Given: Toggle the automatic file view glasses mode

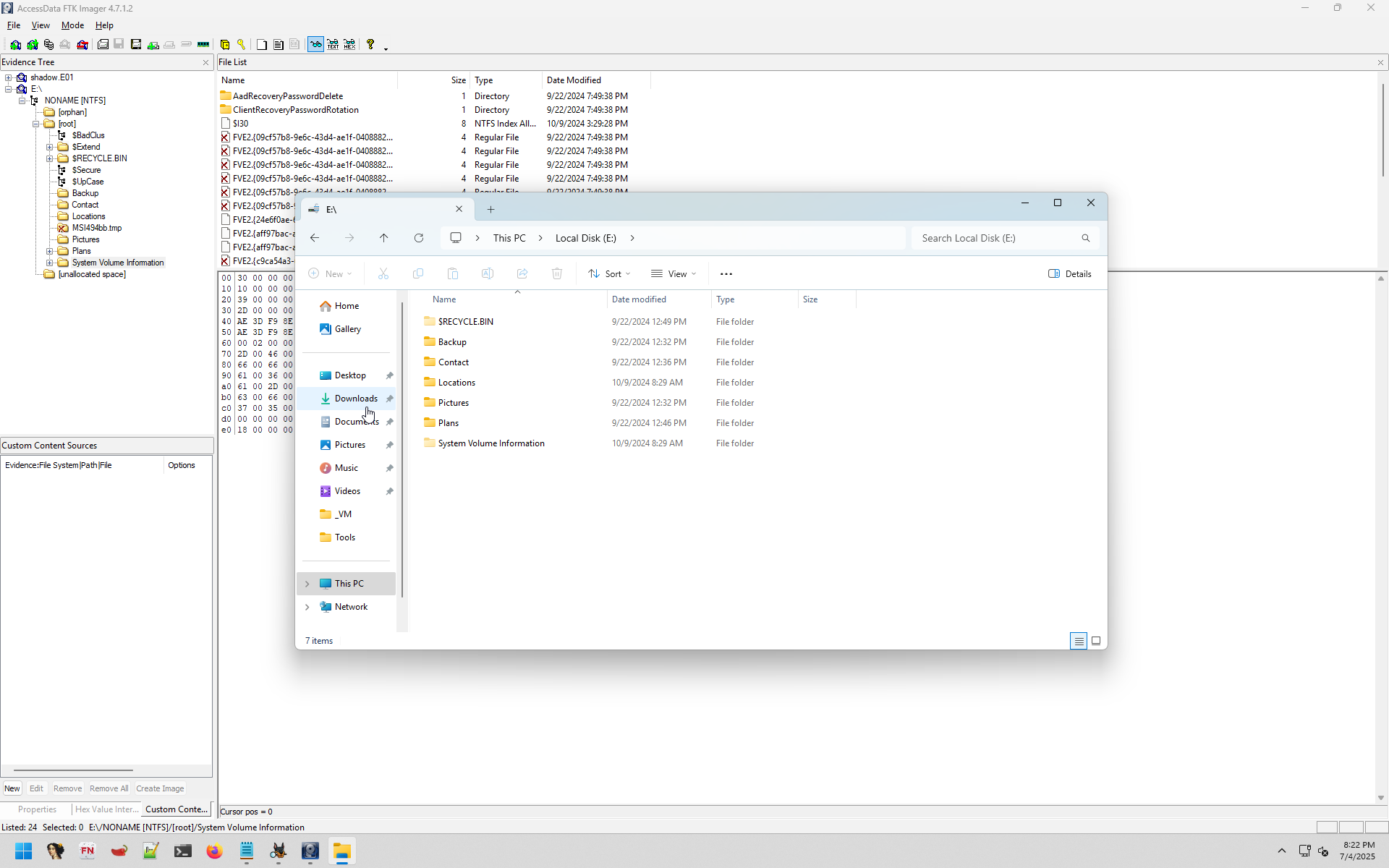Looking at the screenshot, I should (315, 45).
